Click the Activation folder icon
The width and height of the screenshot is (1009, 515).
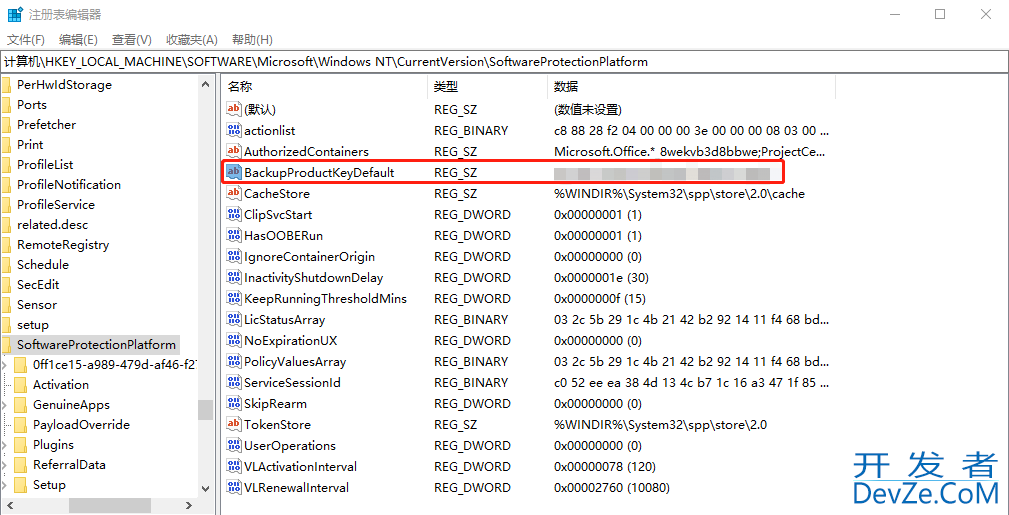[21, 385]
